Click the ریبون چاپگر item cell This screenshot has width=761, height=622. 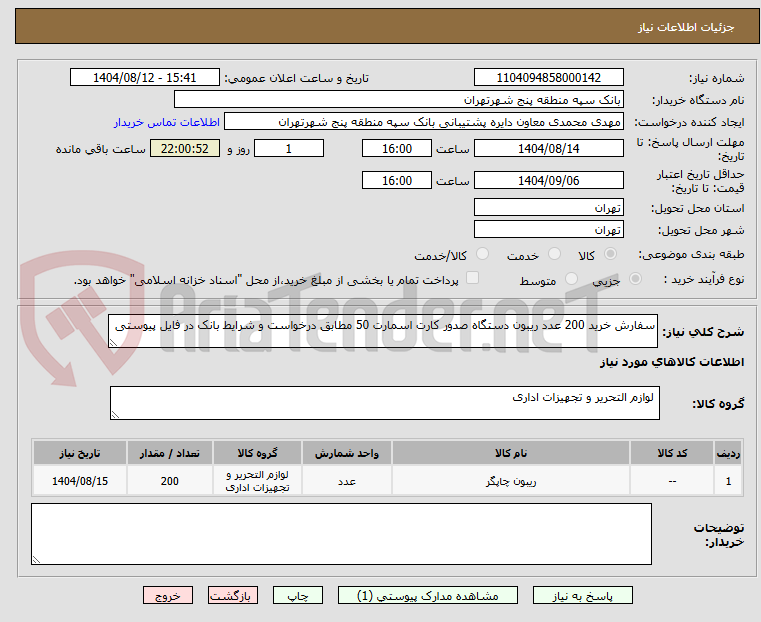[x=511, y=481]
